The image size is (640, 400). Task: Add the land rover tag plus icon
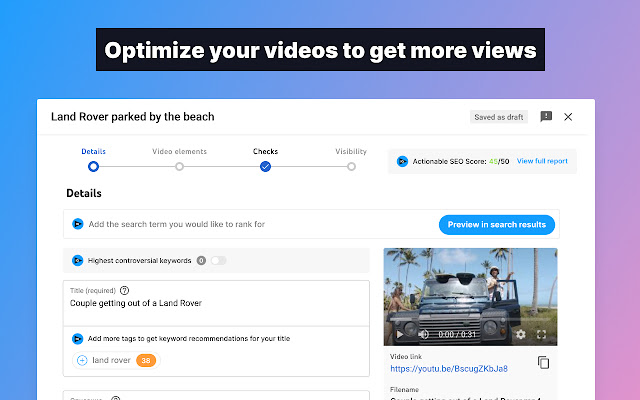point(82,360)
